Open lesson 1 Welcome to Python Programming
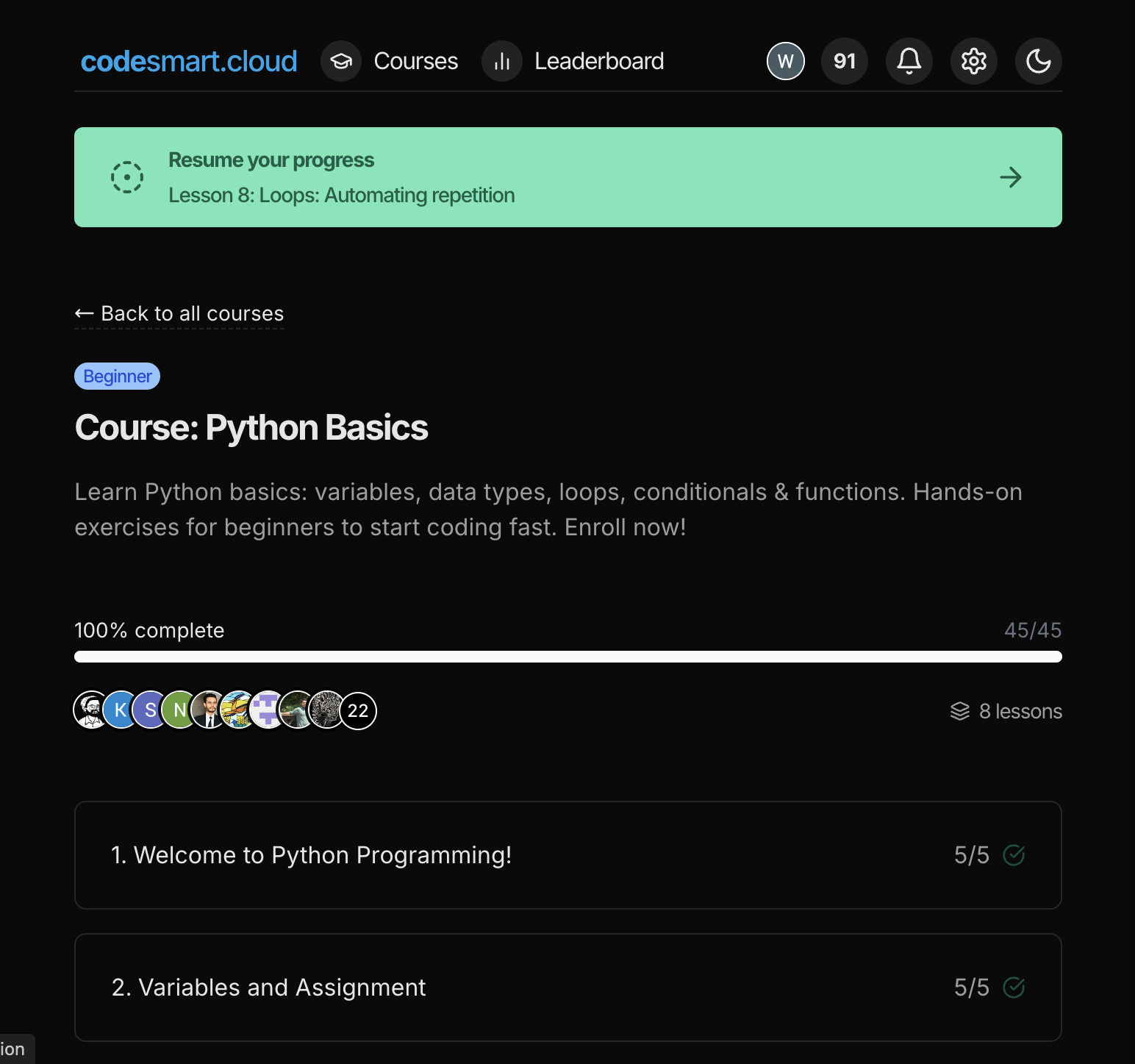The image size is (1135, 1064). 568,855
